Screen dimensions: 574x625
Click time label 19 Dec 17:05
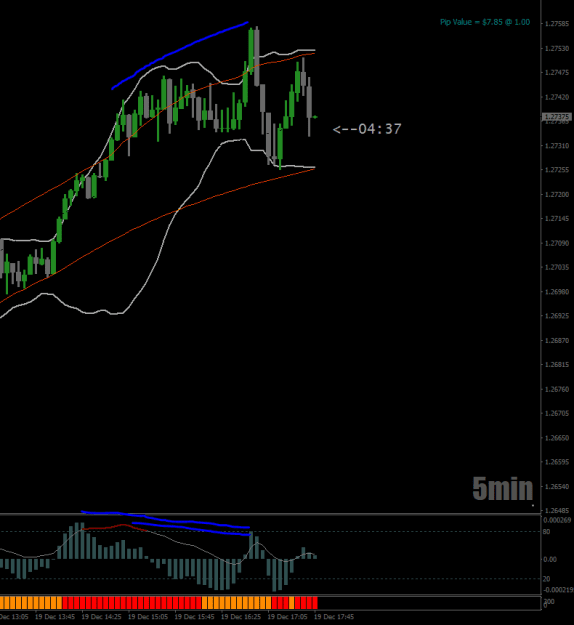[x=287, y=617]
